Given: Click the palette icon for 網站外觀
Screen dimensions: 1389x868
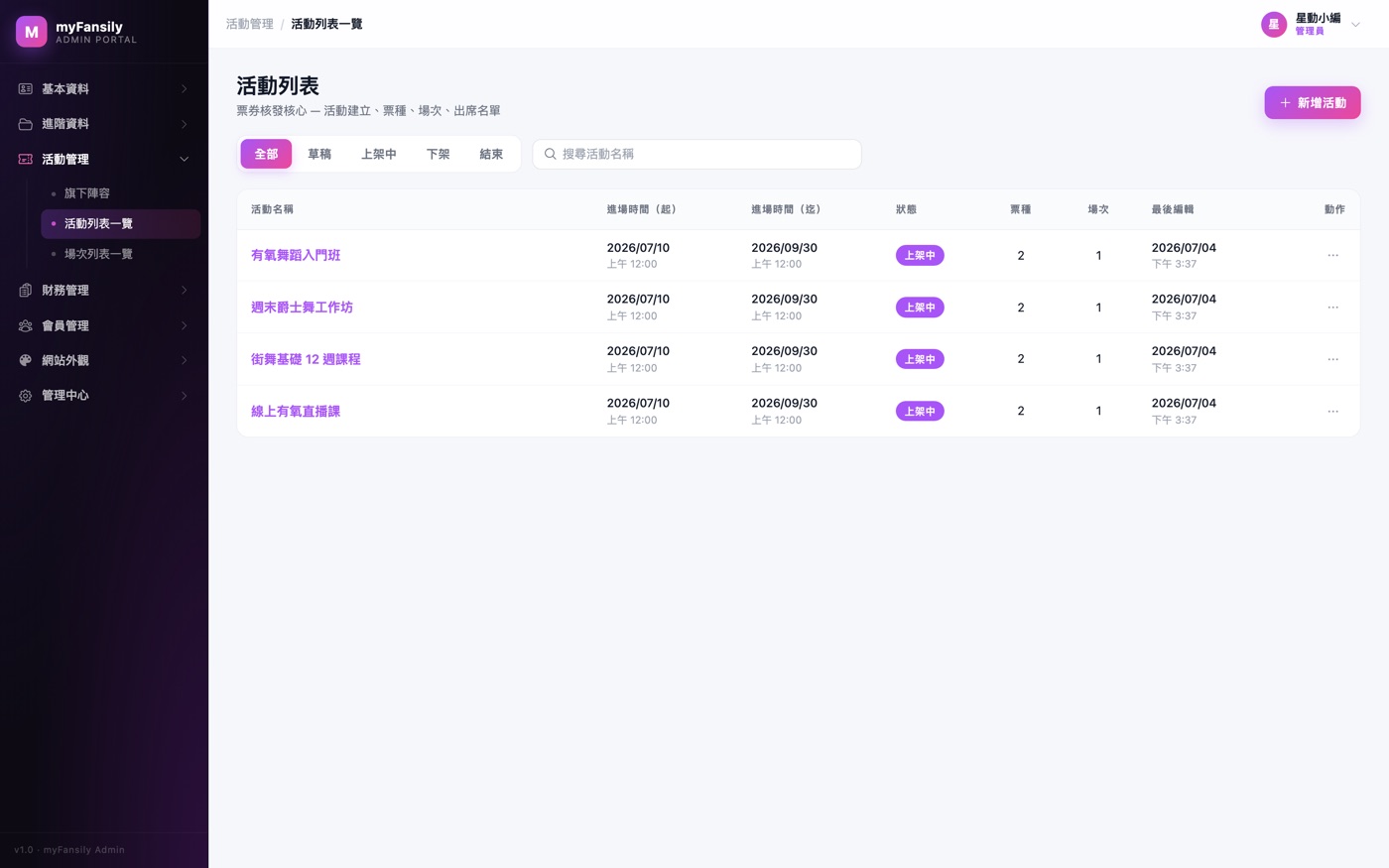Looking at the screenshot, I should [26, 360].
